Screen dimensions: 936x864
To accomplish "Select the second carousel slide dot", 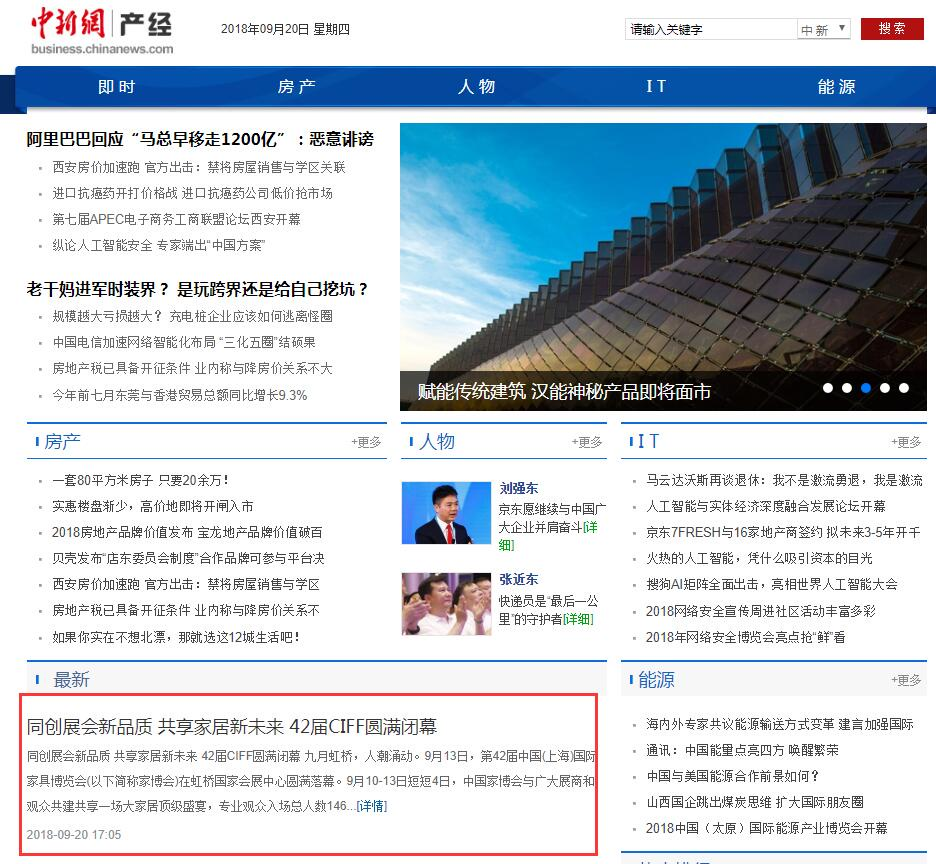I will tap(846, 388).
